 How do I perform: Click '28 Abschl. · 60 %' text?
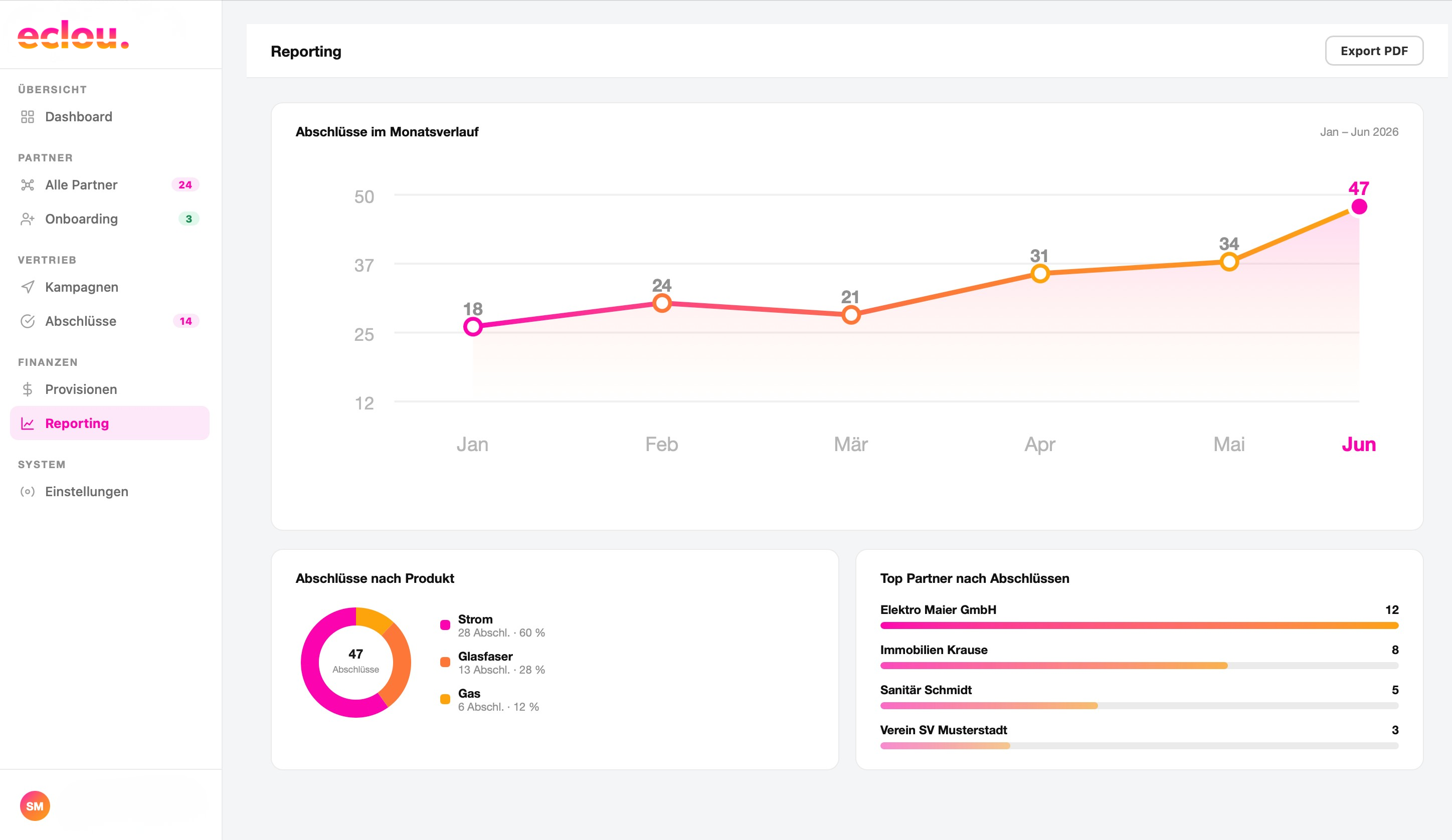pos(501,633)
